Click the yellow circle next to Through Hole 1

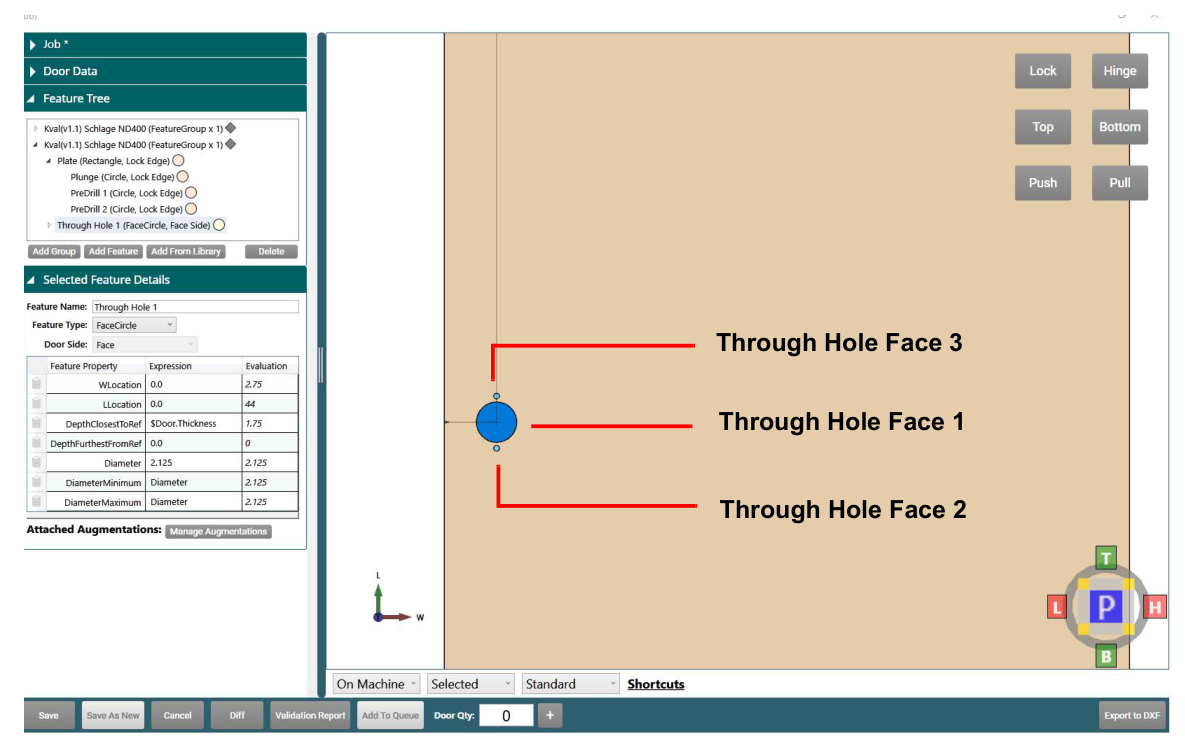click(219, 225)
